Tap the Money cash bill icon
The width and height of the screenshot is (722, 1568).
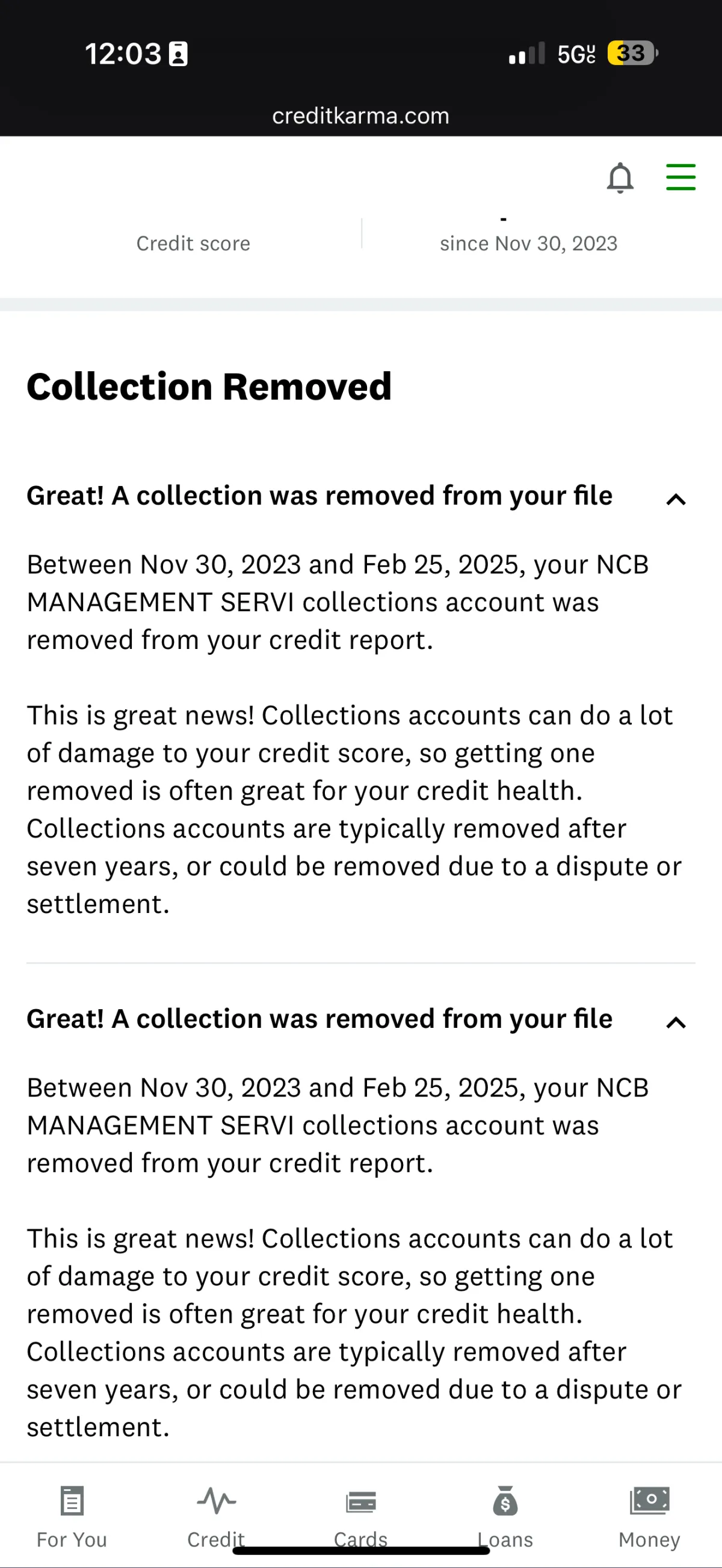pos(650,1501)
